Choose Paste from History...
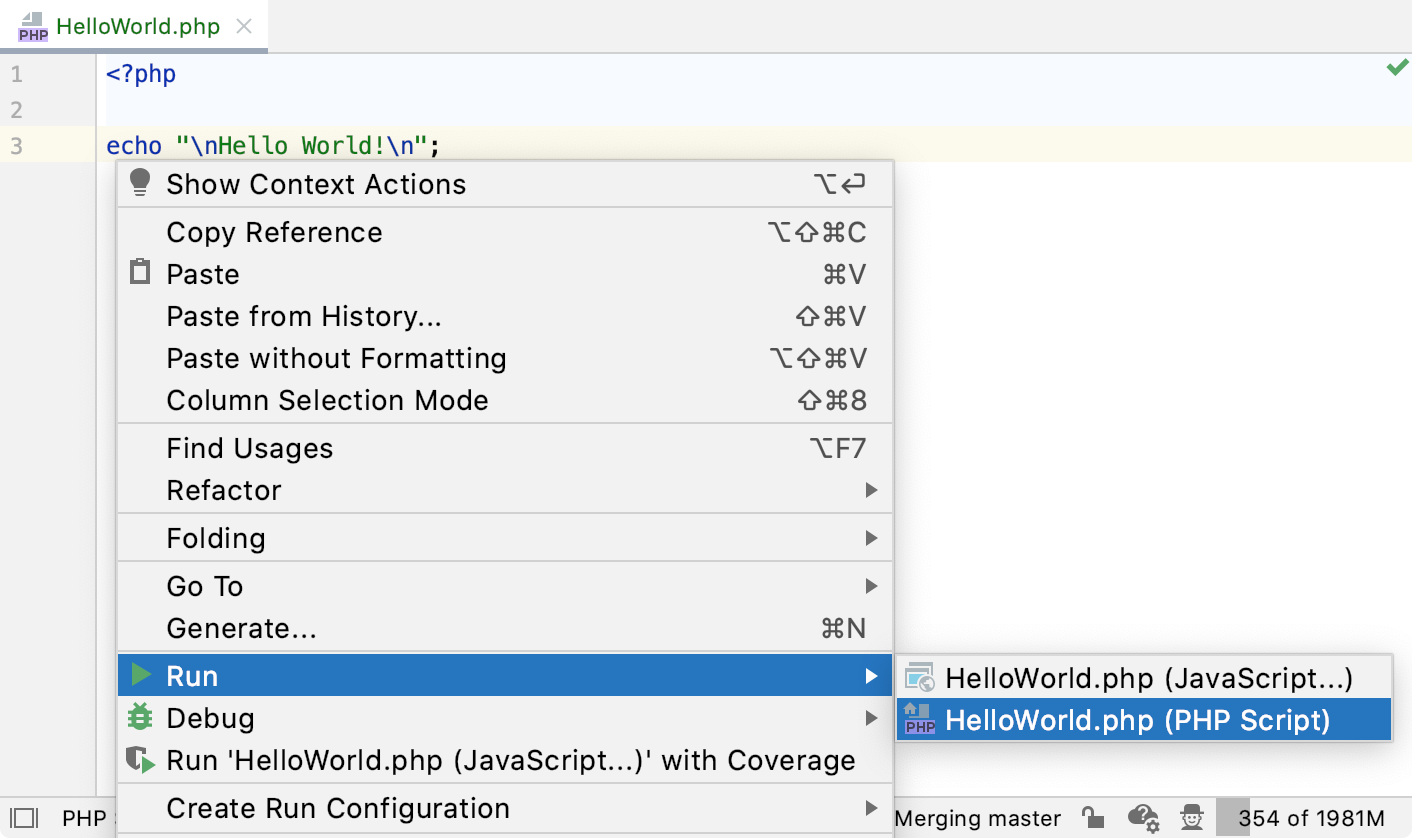Image resolution: width=1412 pixels, height=838 pixels. point(505,316)
